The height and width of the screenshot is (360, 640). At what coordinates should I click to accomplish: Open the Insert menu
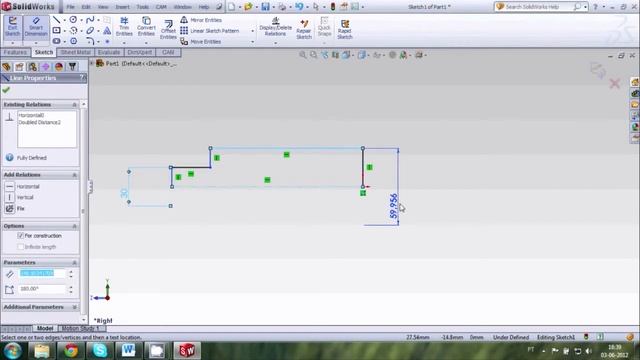point(122,7)
